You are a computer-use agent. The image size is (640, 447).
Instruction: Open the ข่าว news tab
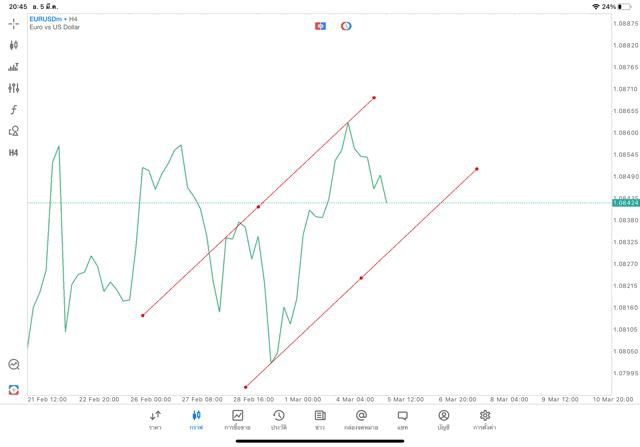(320, 419)
